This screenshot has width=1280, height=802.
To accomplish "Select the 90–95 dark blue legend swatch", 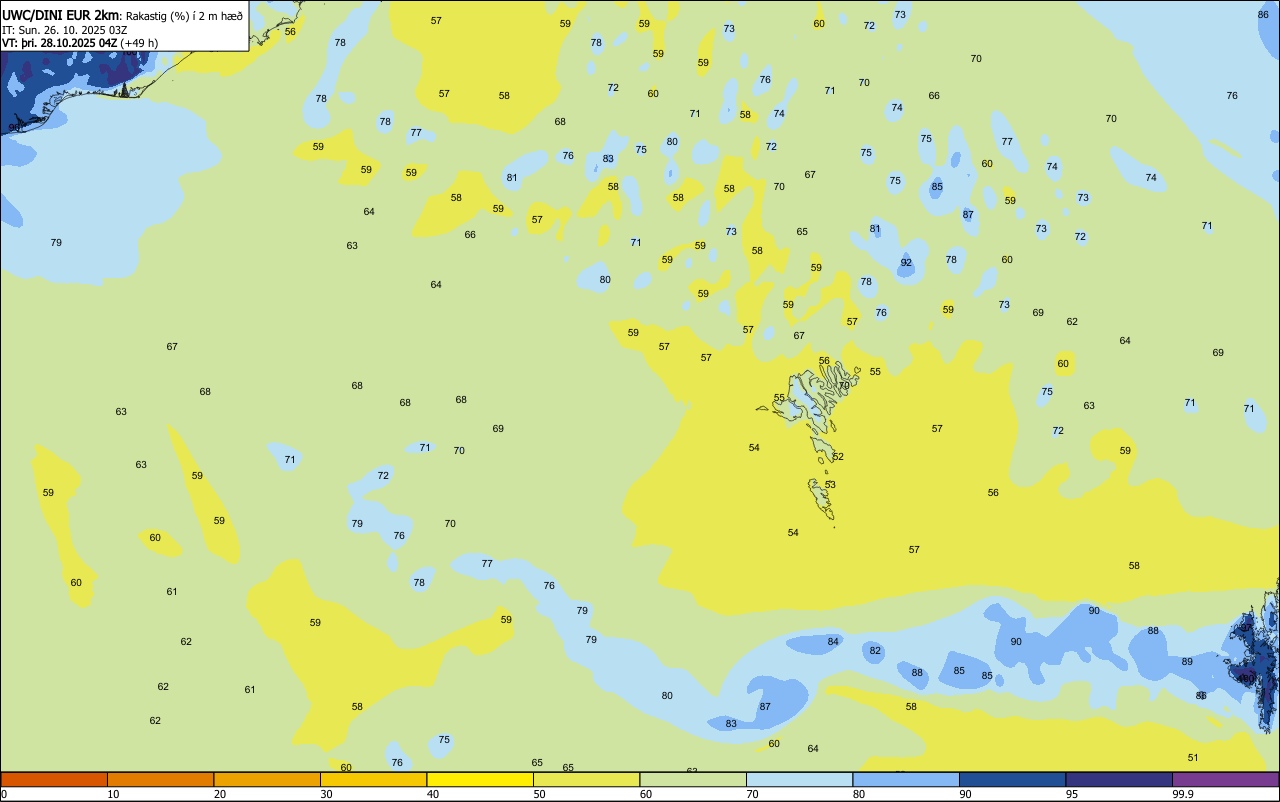I will point(1012,779).
